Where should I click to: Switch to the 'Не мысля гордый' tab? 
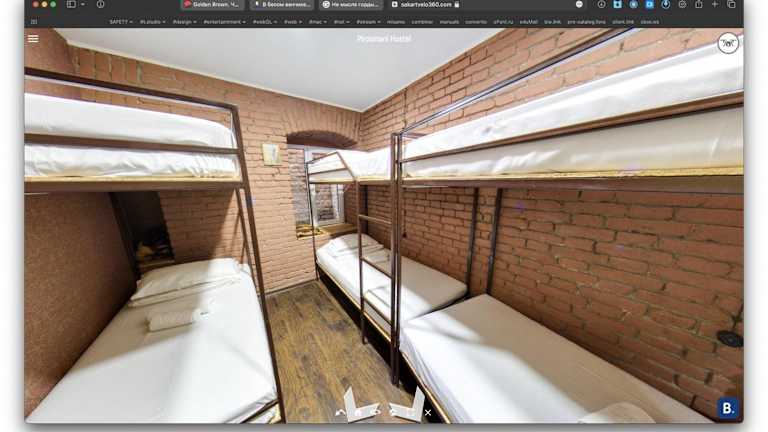[353, 4]
